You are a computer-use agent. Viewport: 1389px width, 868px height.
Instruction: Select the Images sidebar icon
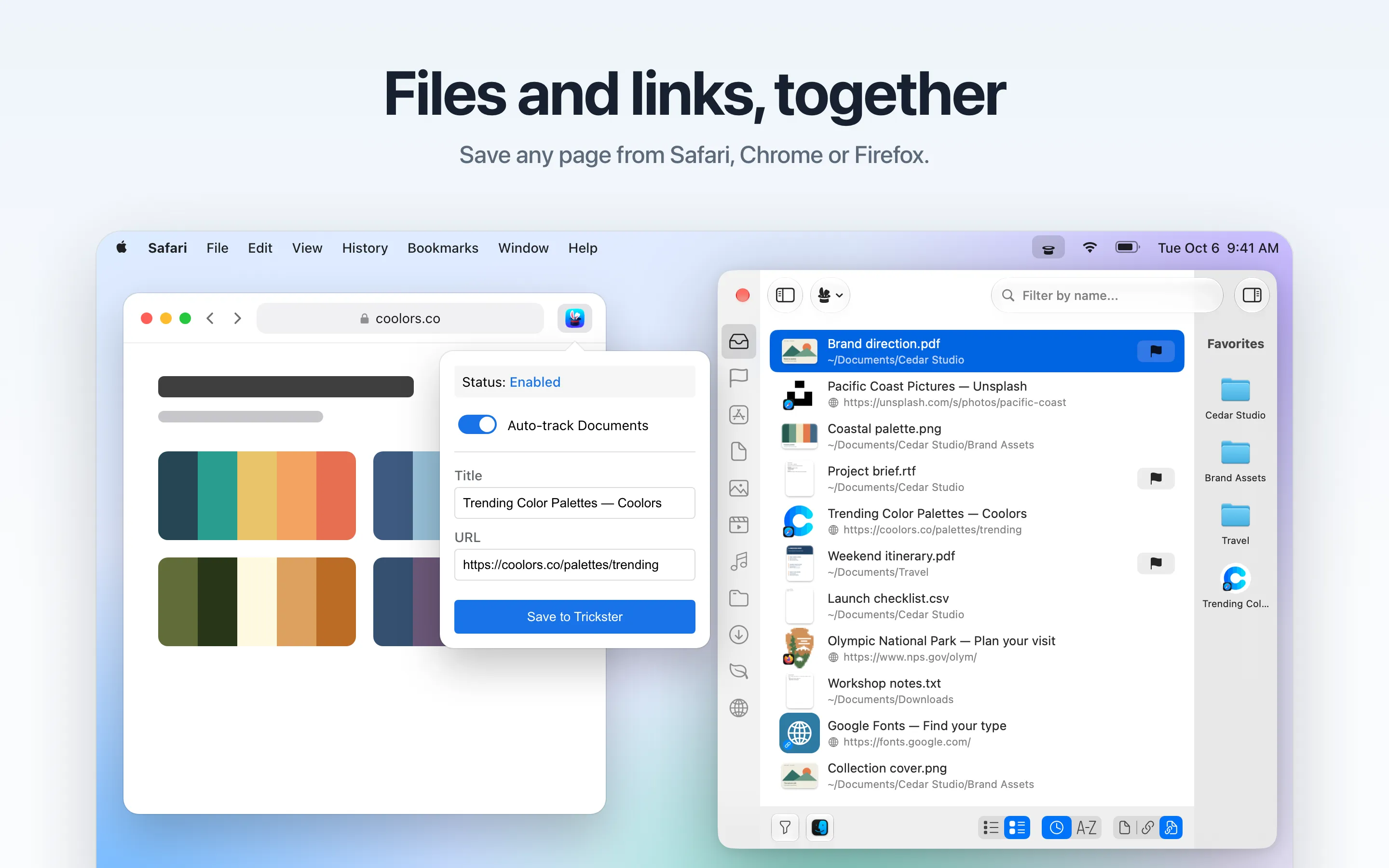point(739,488)
